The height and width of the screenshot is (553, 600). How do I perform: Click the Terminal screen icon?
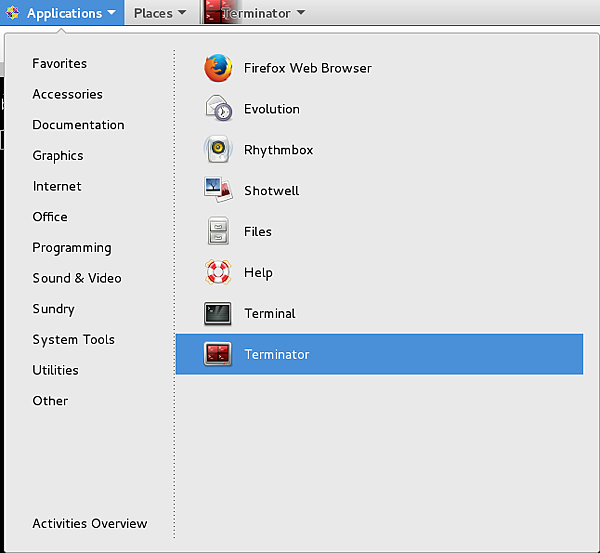218,313
